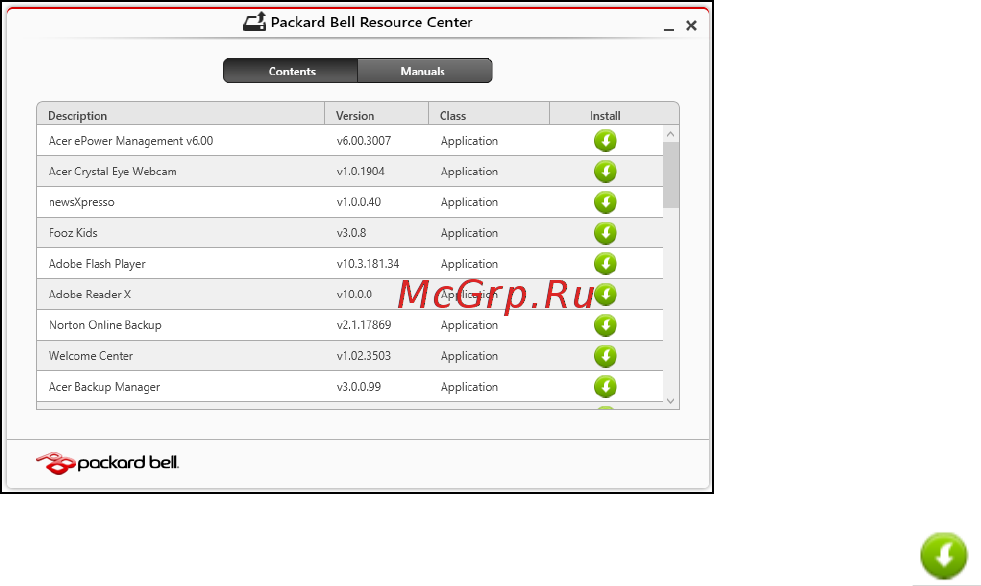The image size is (981, 586).
Task: Click version 'v10.0.0' cell
Action: tap(354, 294)
